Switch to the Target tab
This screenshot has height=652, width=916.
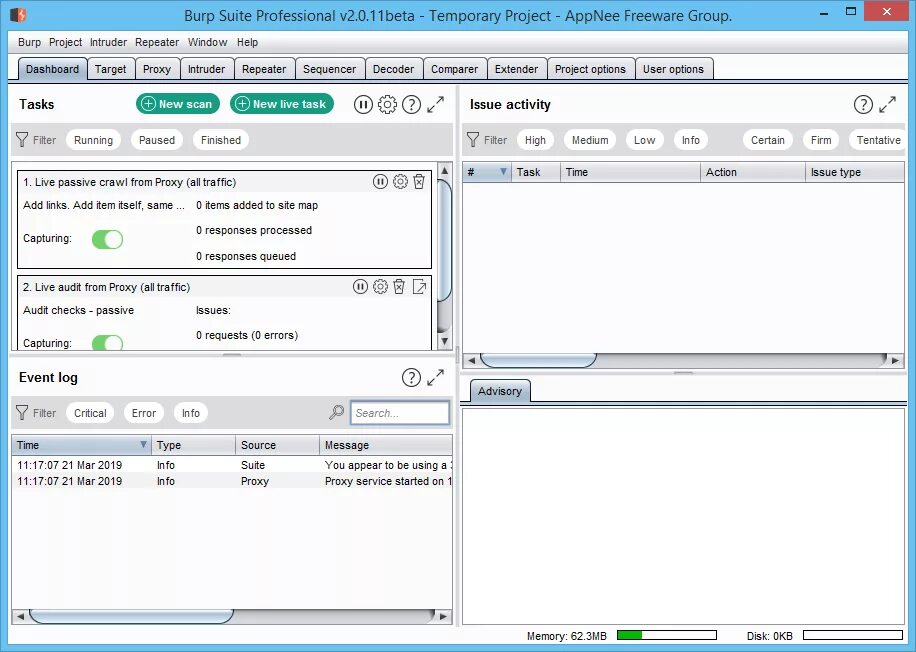110,69
